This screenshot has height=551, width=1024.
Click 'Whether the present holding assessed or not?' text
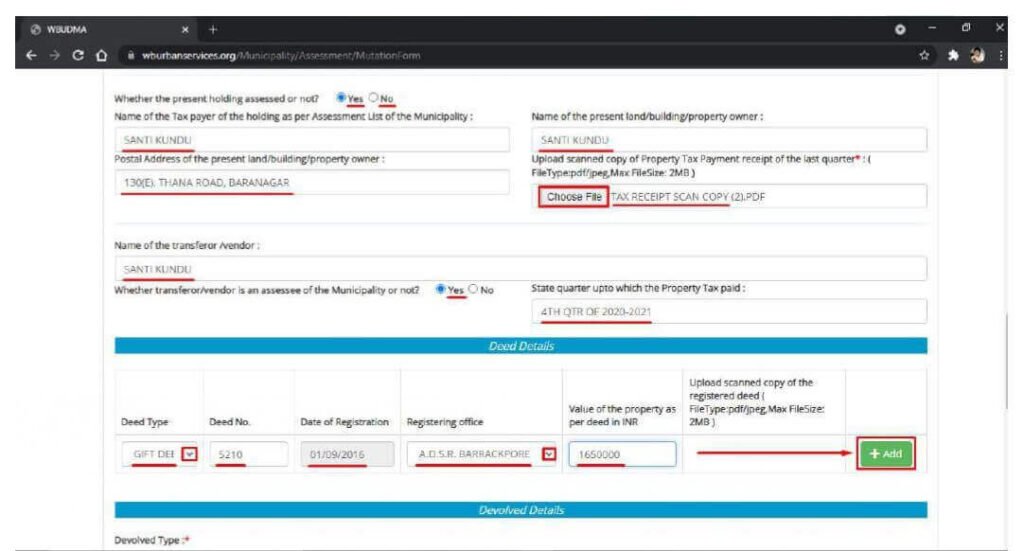tap(216, 99)
